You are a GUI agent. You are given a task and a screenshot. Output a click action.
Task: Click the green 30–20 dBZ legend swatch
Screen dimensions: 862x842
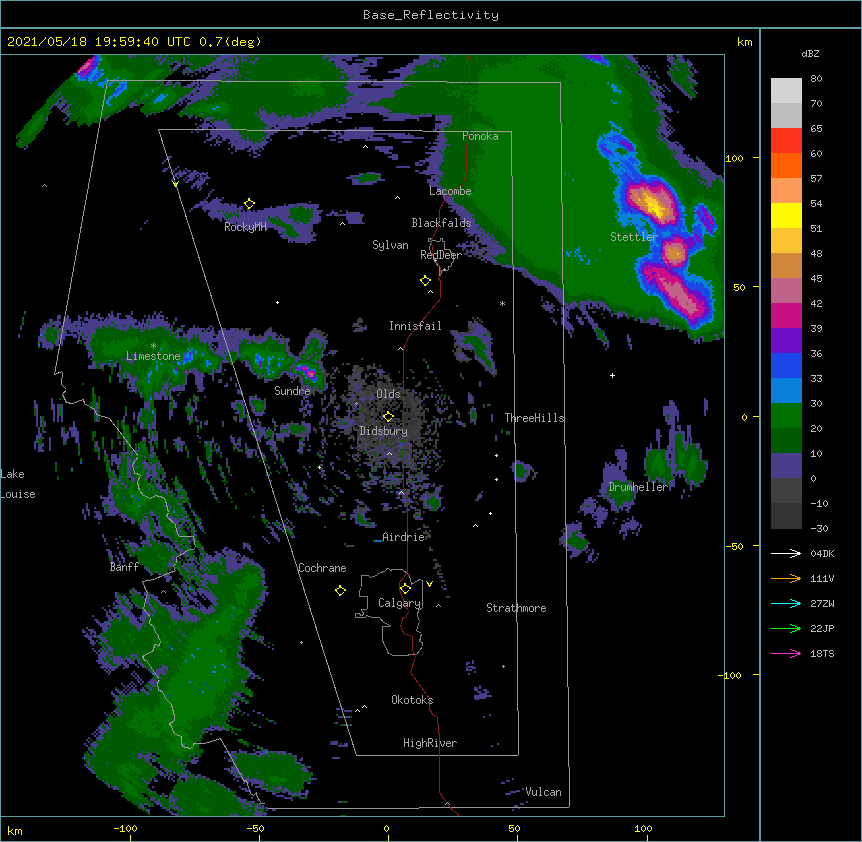point(786,416)
